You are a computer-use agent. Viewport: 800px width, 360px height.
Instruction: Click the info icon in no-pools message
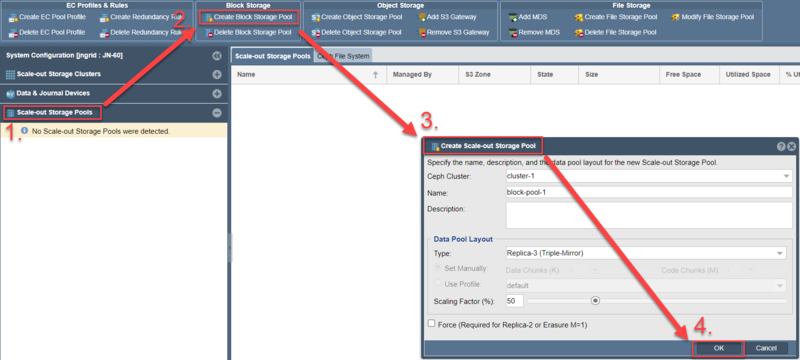pos(24,131)
